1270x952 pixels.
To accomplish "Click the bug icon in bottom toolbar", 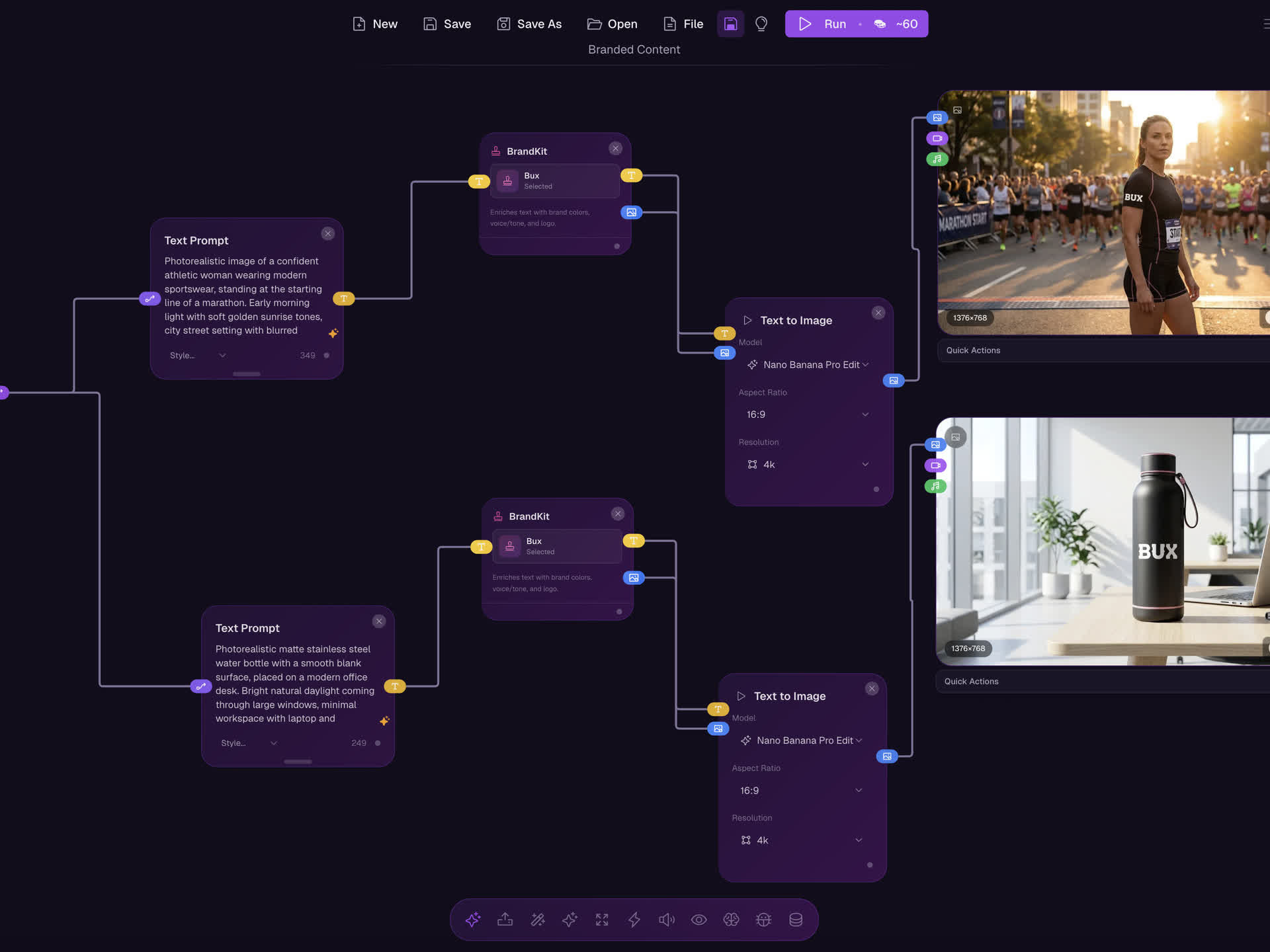I will click(763, 920).
